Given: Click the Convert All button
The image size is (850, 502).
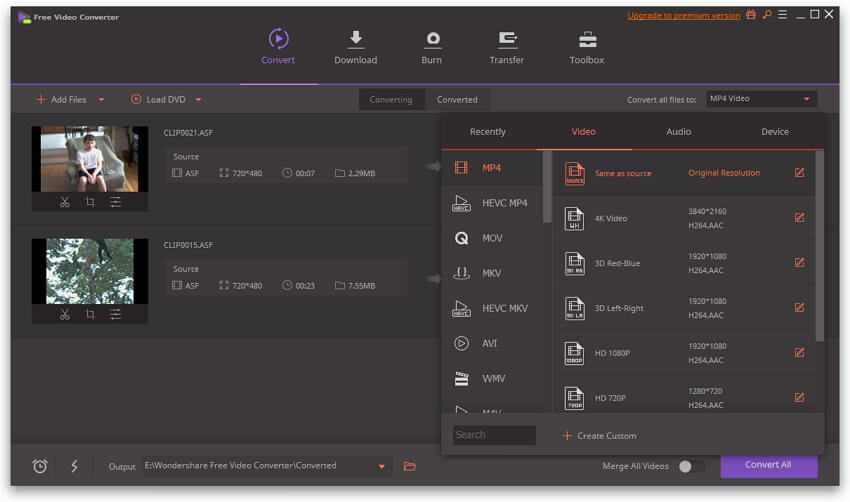Looking at the screenshot, I should click(x=769, y=465).
